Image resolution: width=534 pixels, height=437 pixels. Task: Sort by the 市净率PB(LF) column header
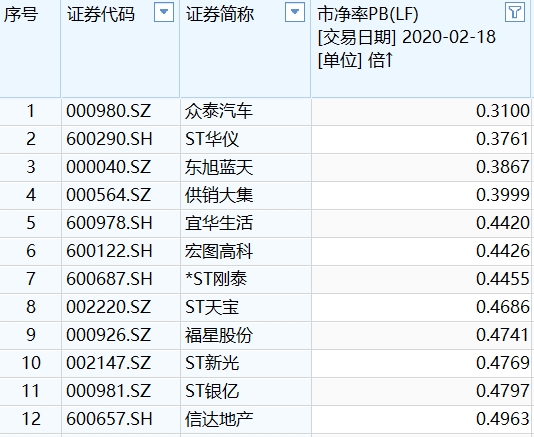point(368,14)
